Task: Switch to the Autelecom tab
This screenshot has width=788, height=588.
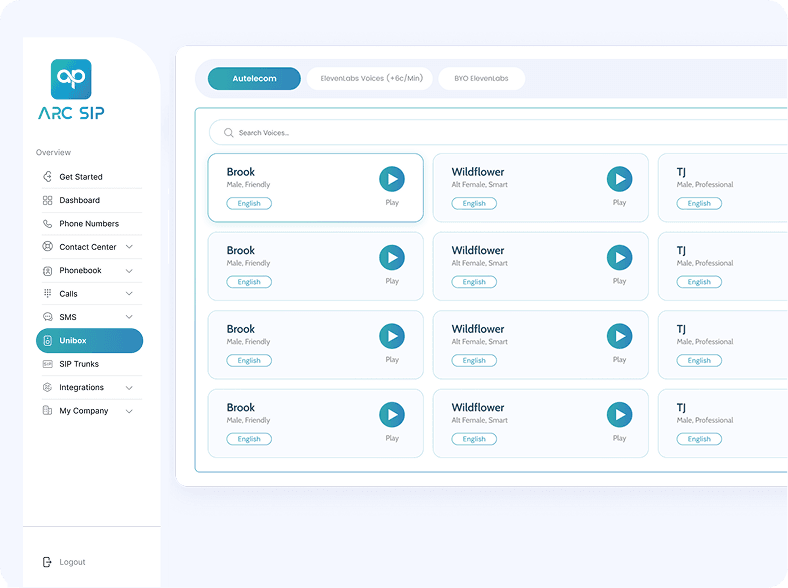Action: (254, 79)
